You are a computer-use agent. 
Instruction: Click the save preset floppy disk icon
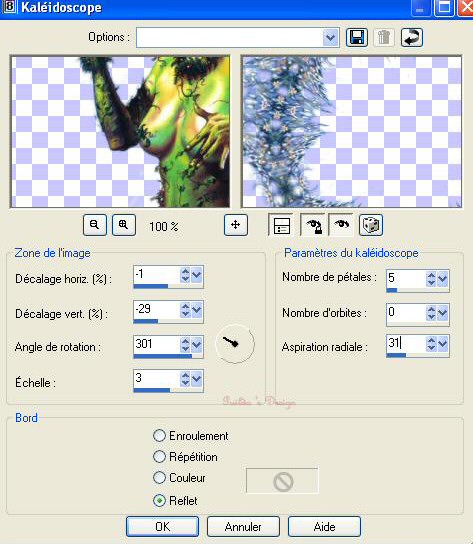click(x=357, y=37)
